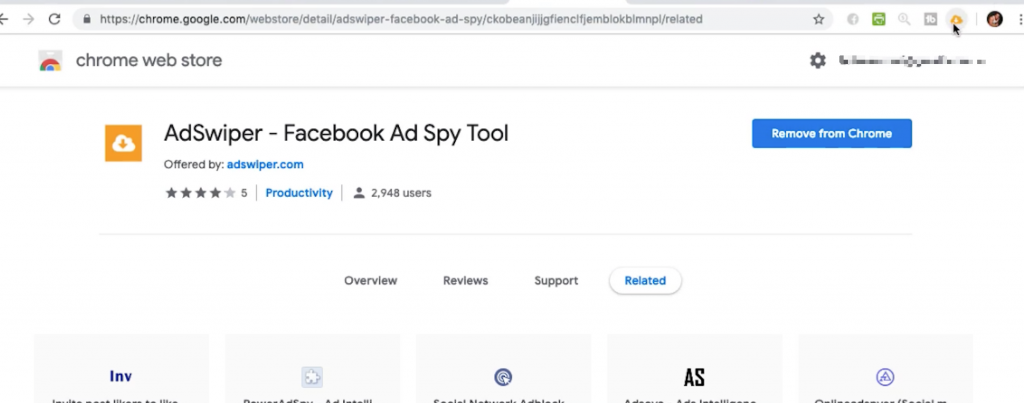Select the Support tab
1024x403 pixels.
(556, 281)
